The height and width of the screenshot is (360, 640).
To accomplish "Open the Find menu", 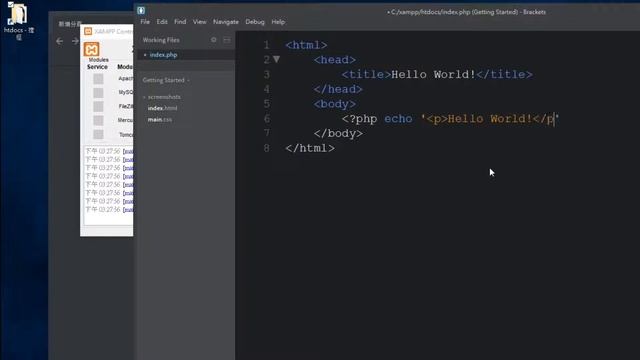I will click(x=180, y=22).
